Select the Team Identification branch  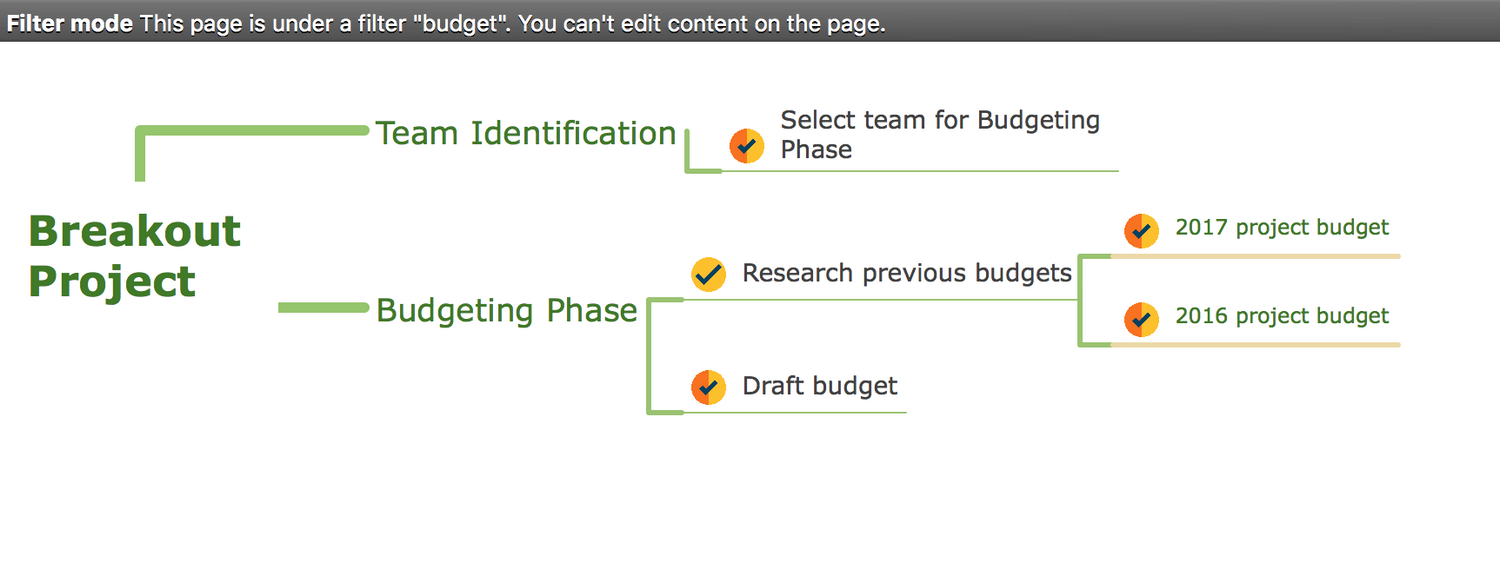[x=526, y=132]
